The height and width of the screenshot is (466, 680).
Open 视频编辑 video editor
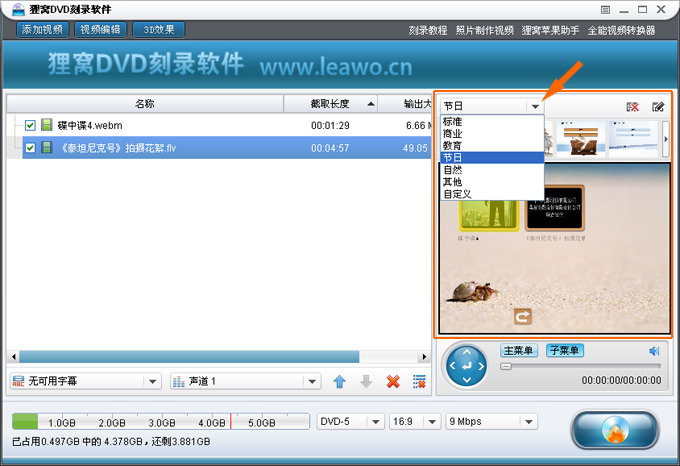click(101, 29)
